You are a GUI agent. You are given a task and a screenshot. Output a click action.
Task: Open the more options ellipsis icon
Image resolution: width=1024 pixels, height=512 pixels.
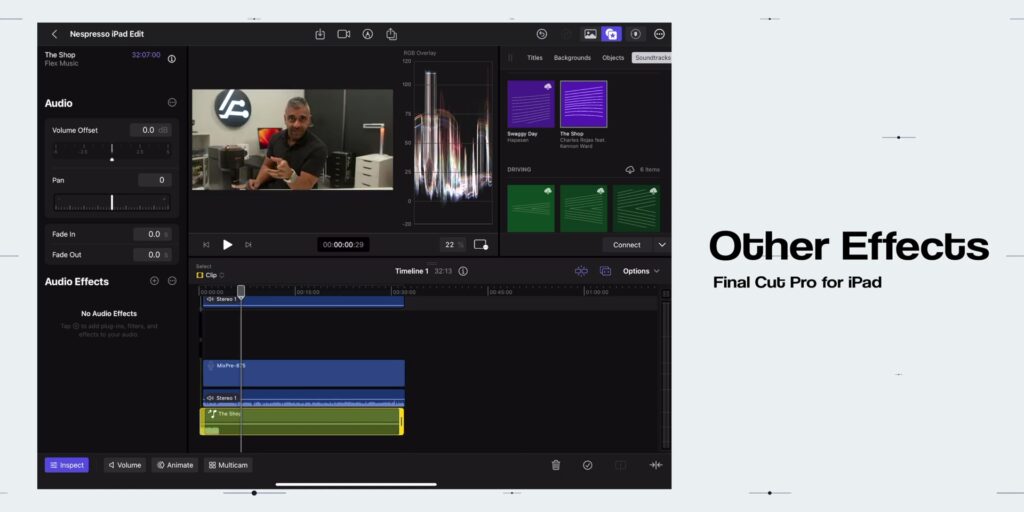659,34
